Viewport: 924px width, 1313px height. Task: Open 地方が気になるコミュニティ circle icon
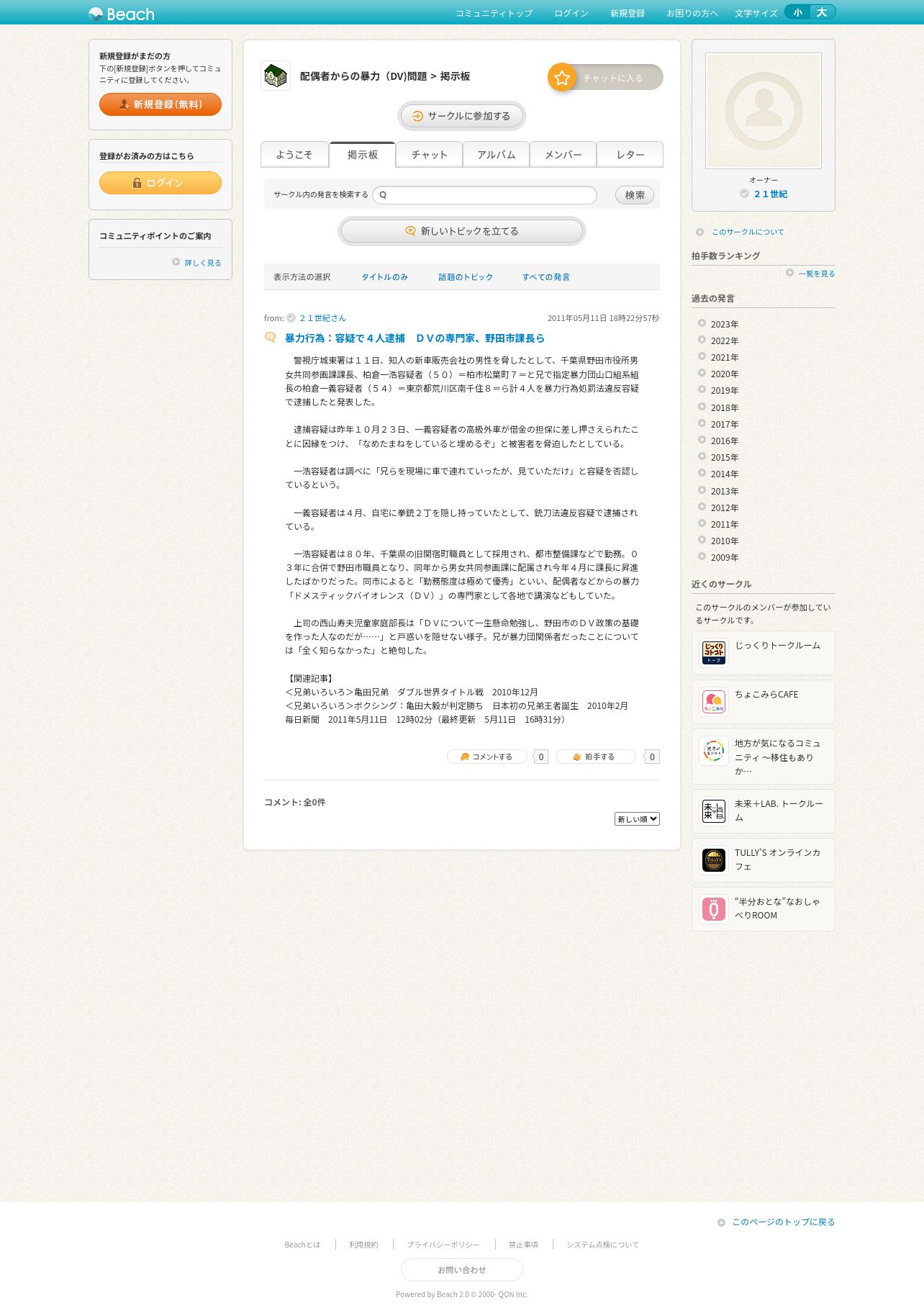pyautogui.click(x=714, y=751)
